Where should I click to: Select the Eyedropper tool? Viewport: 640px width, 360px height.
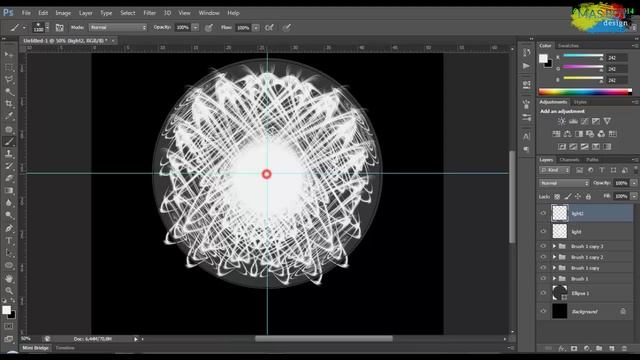point(9,116)
